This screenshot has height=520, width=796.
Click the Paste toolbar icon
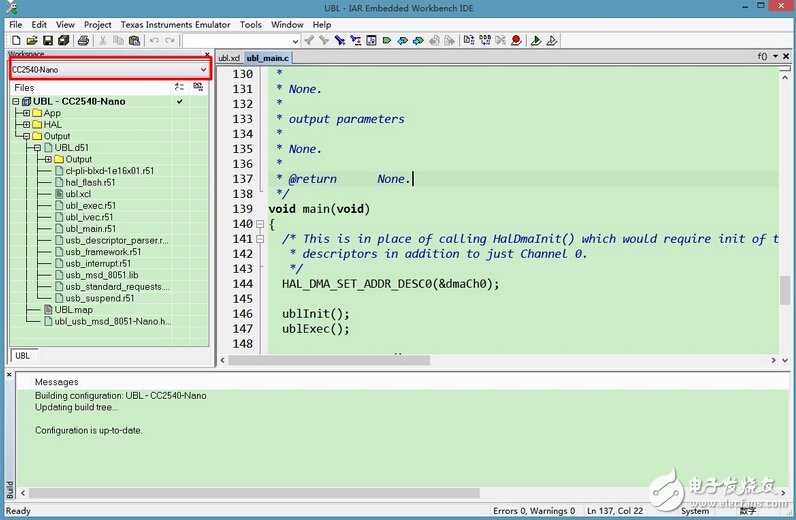click(135, 41)
